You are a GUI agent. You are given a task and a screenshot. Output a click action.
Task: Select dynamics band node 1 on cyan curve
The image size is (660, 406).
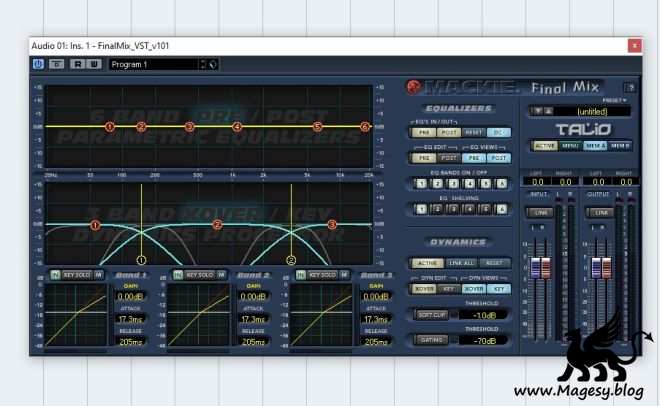coord(95,225)
